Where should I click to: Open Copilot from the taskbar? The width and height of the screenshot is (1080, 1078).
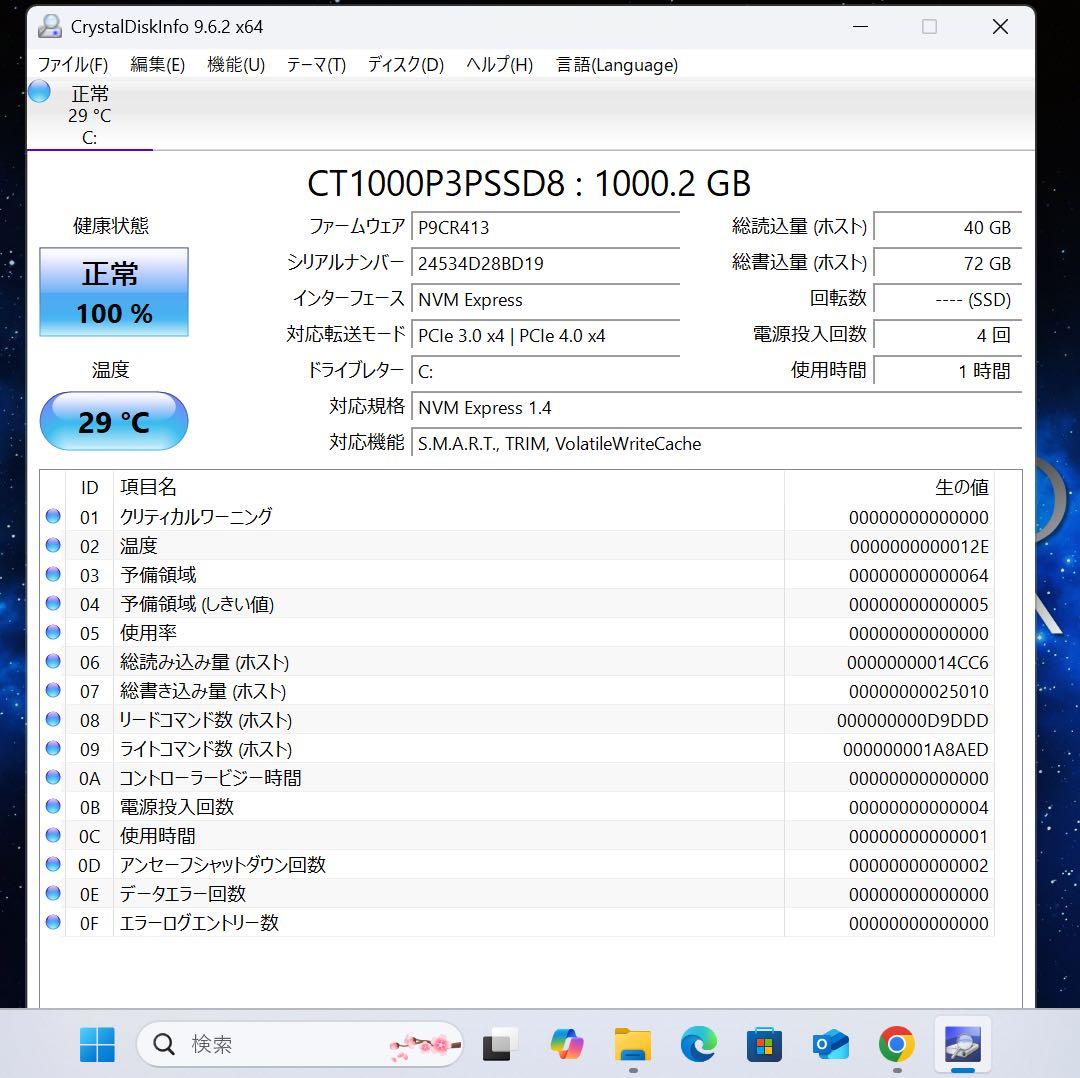[567, 1044]
